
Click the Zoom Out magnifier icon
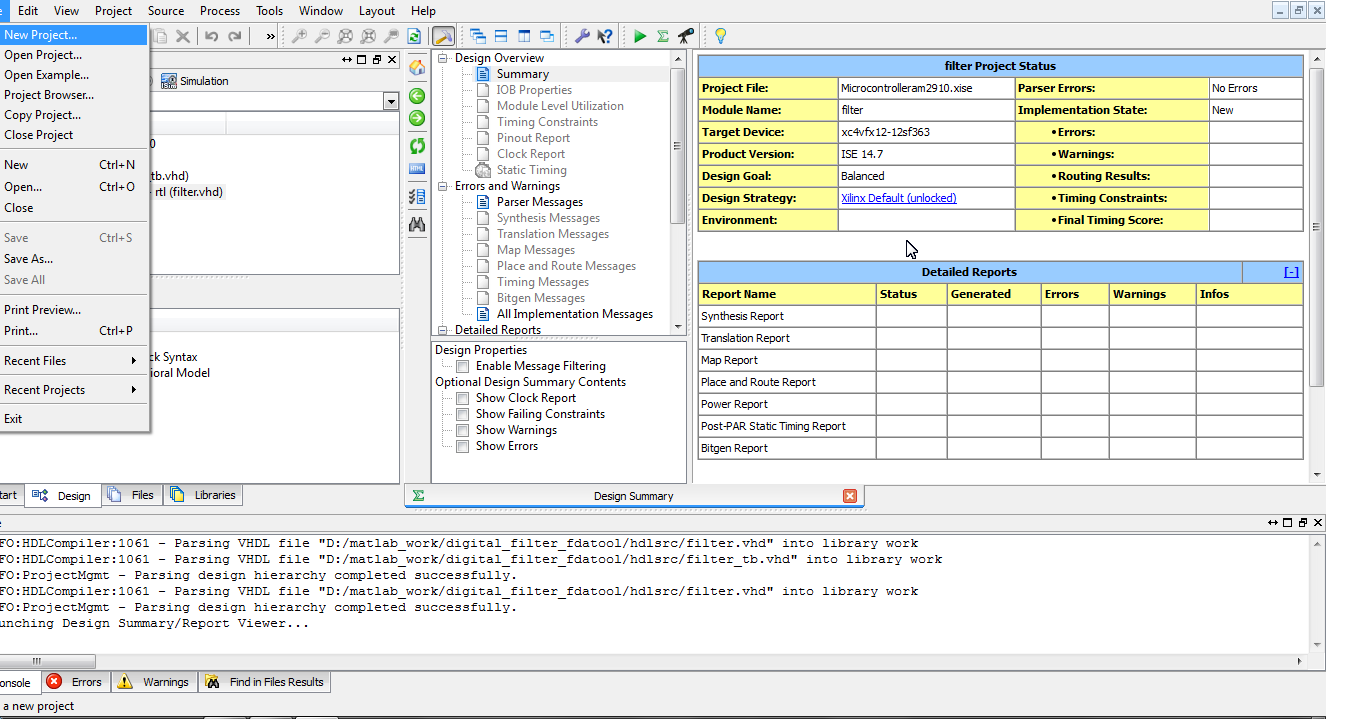(x=322, y=36)
